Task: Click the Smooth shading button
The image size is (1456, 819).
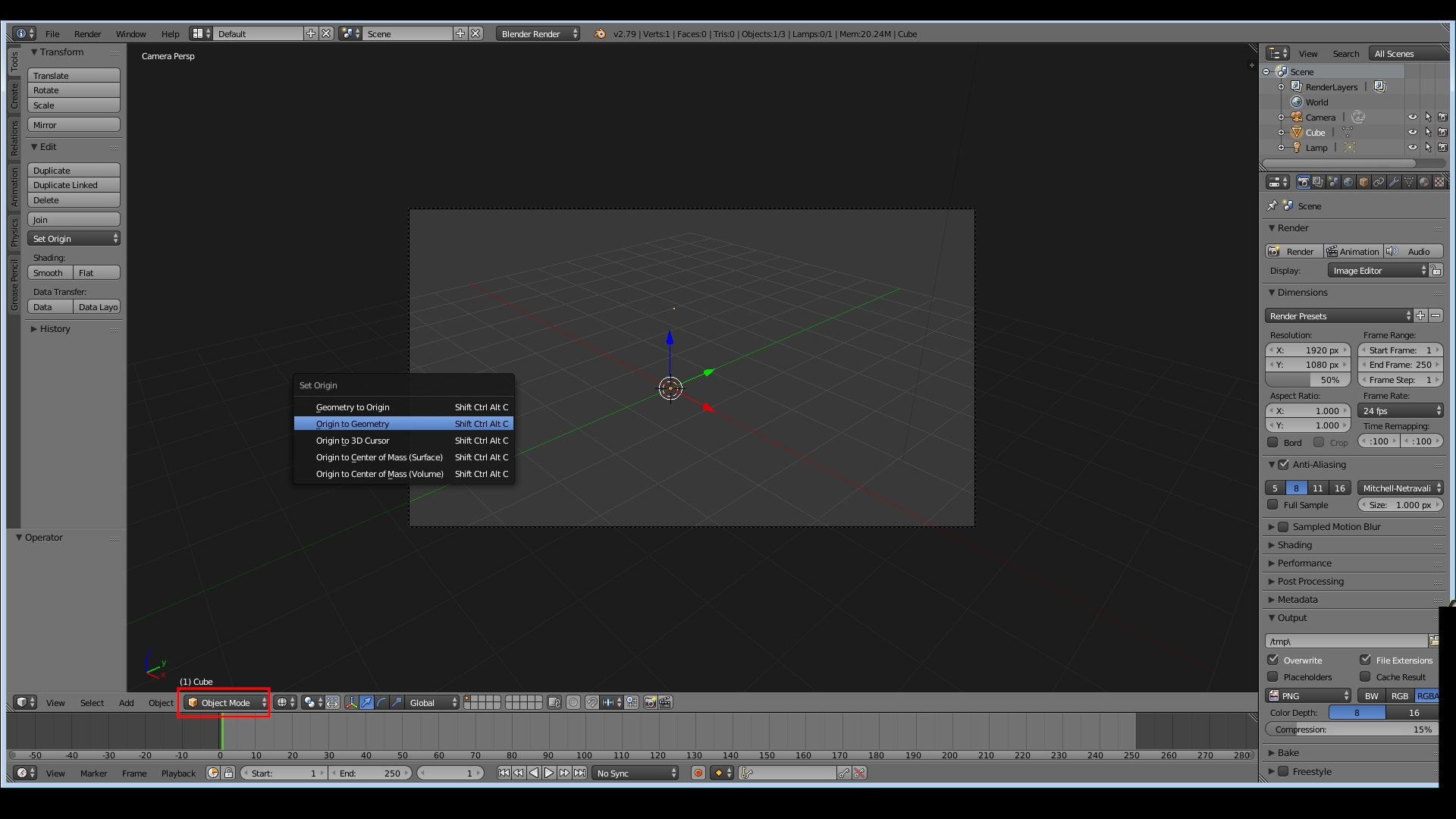Action: (50, 272)
